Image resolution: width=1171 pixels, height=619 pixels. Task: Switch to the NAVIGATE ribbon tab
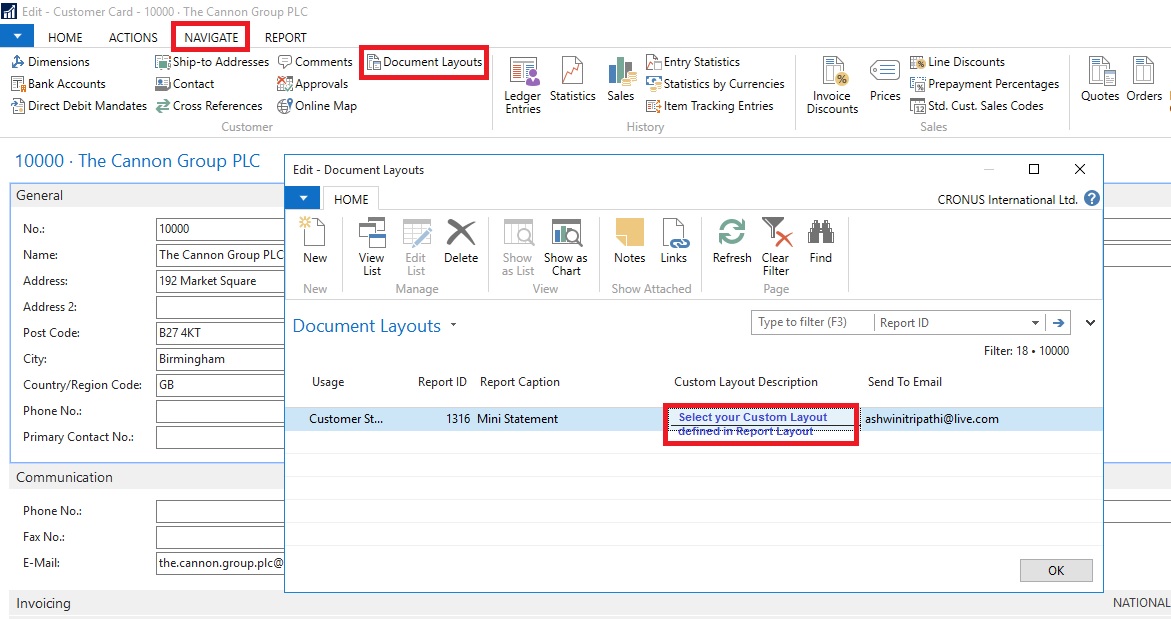click(211, 38)
